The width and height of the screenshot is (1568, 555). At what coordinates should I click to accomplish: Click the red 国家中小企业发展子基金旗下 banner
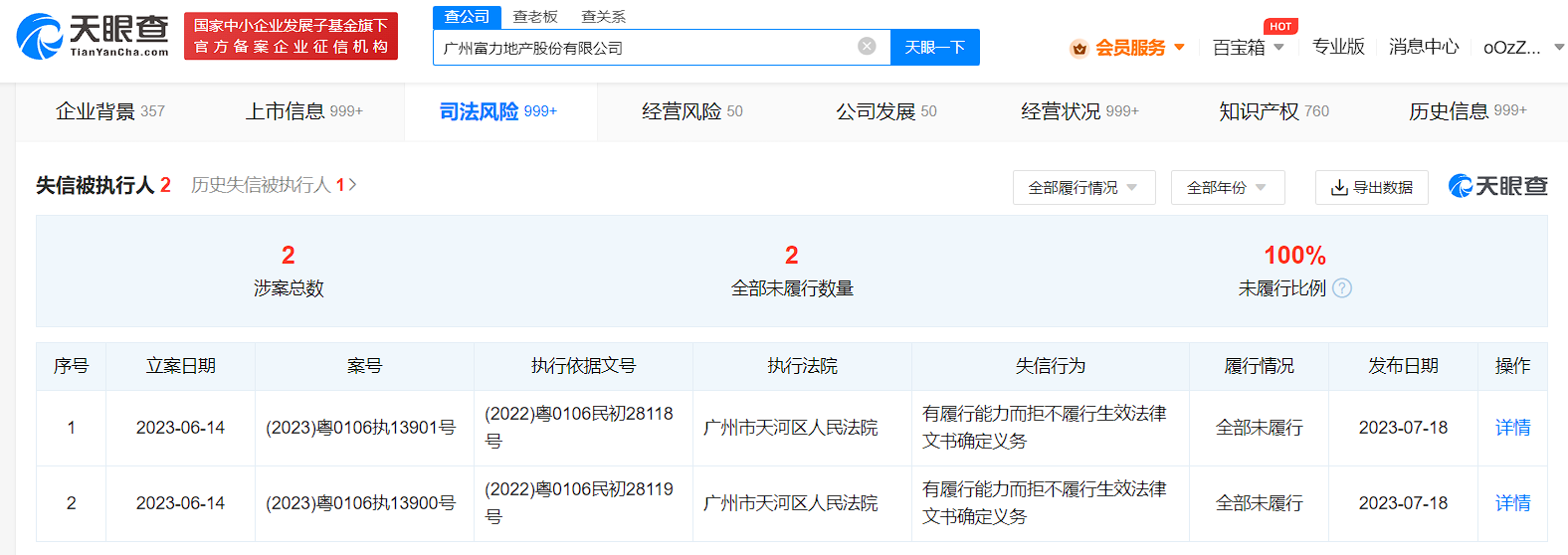pyautogui.click(x=291, y=36)
